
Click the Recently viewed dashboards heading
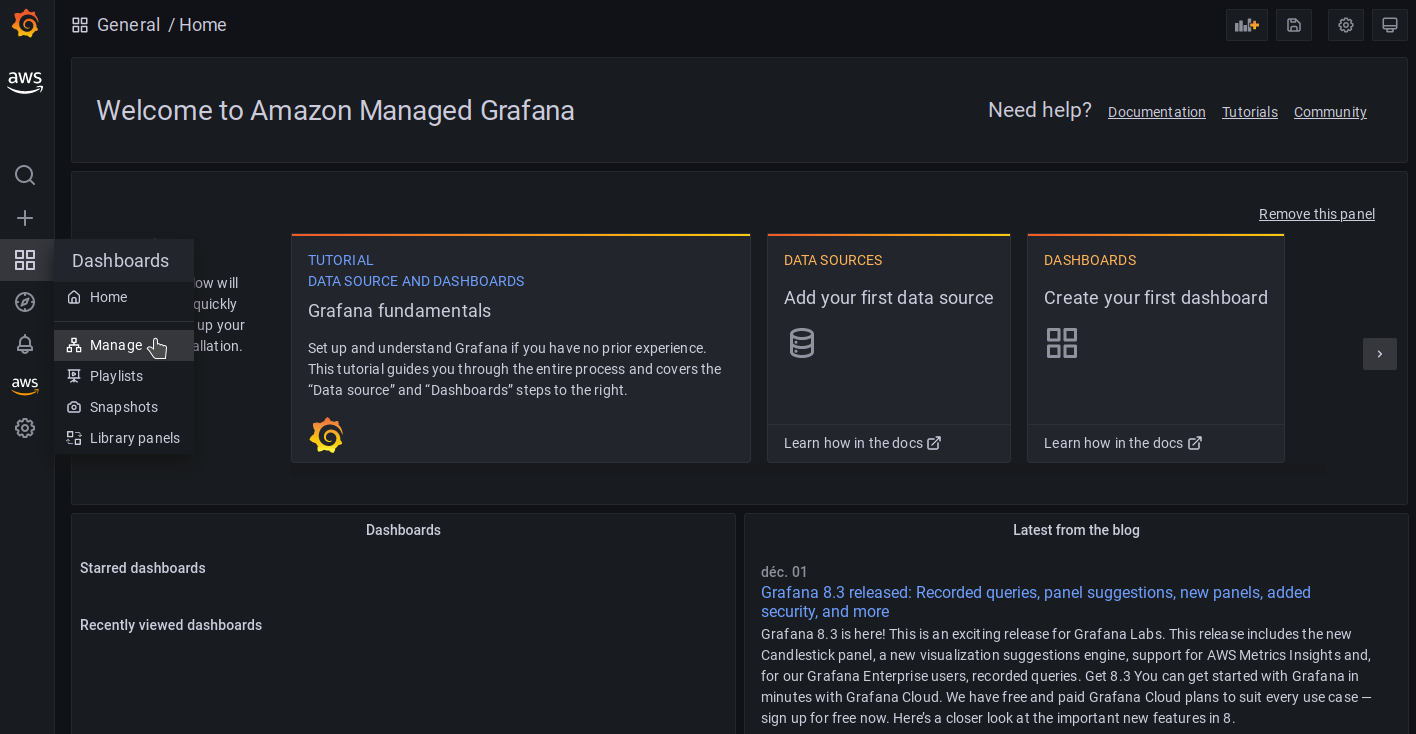[171, 625]
